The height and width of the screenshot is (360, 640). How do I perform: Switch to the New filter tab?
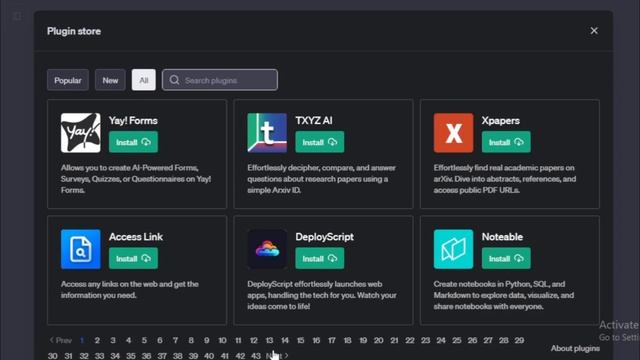(110, 80)
